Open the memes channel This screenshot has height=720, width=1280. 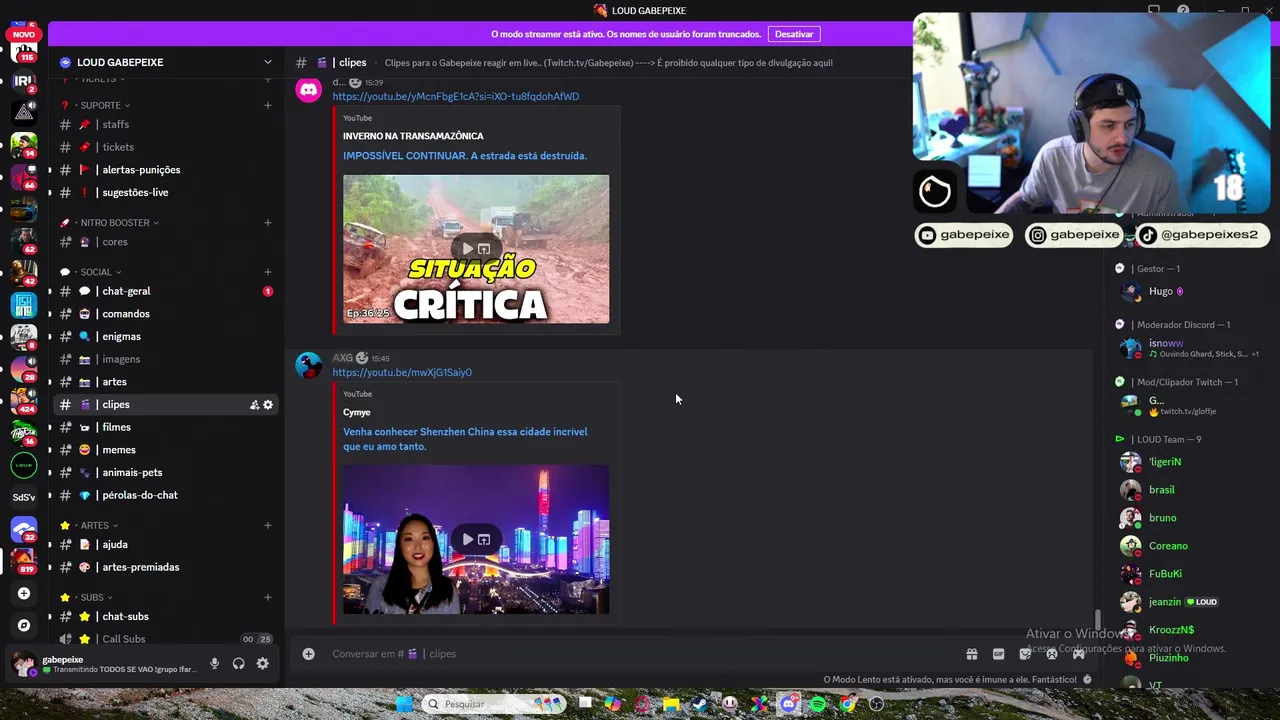[x=165, y=450]
